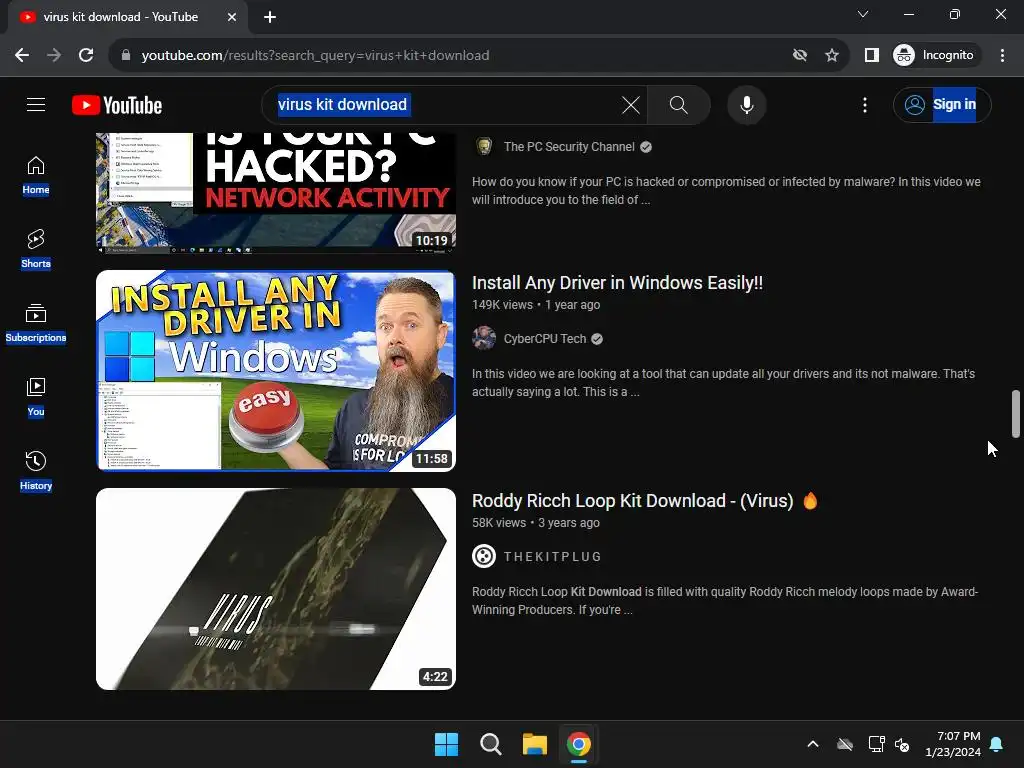1024x768 pixels.
Task: Open the YouTube hamburger guide menu
Action: pyautogui.click(x=36, y=104)
